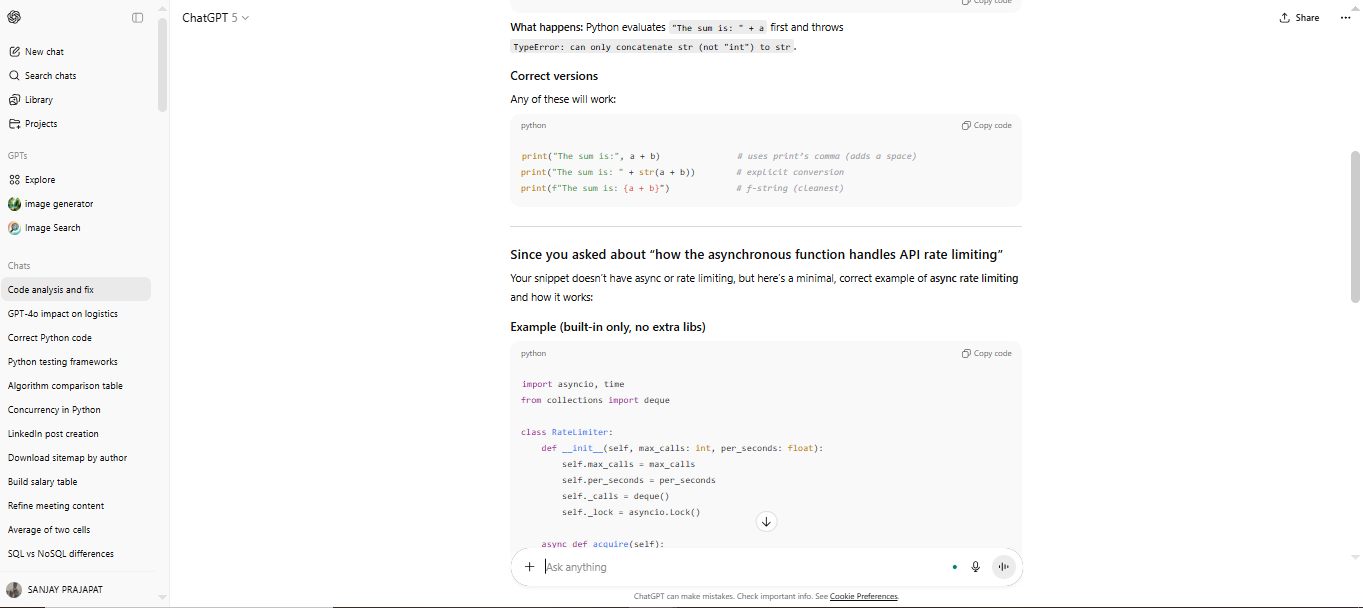Open the ChatGPT 5 model selector
This screenshot has height=608, width=1363.
click(215, 17)
